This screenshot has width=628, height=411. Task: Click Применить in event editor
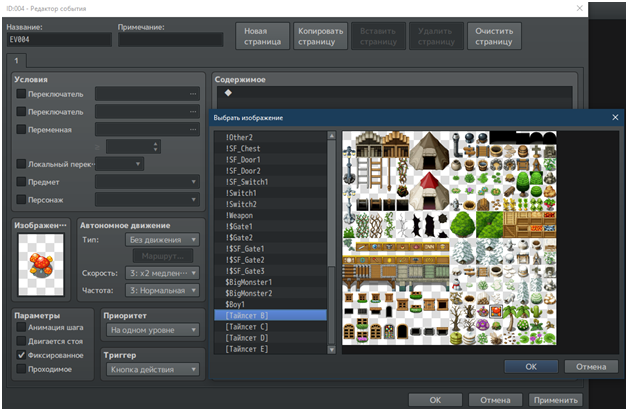coord(556,400)
